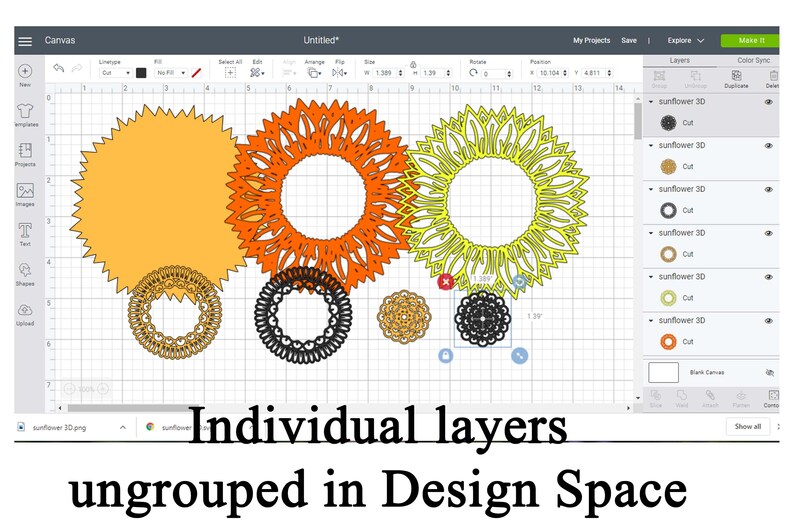Click the rotate handle on selected object
The image size is (794, 529).
(520, 281)
